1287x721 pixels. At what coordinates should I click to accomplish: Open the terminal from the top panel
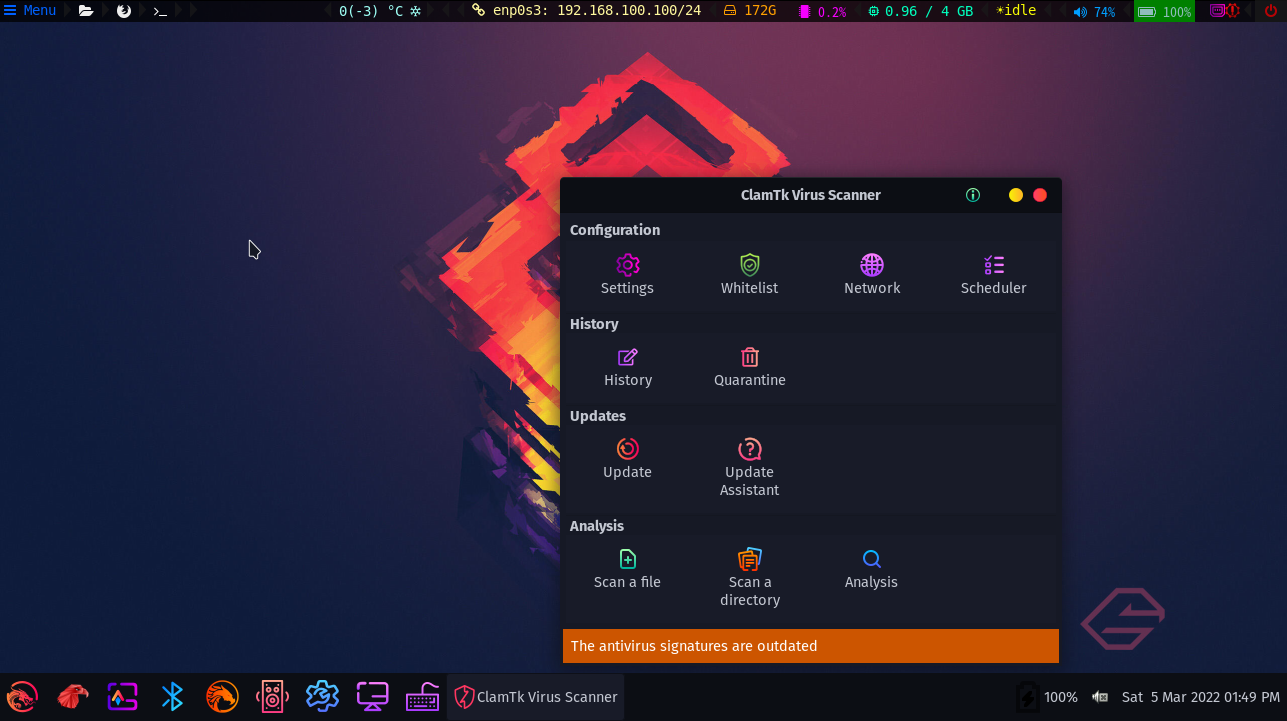pos(160,11)
